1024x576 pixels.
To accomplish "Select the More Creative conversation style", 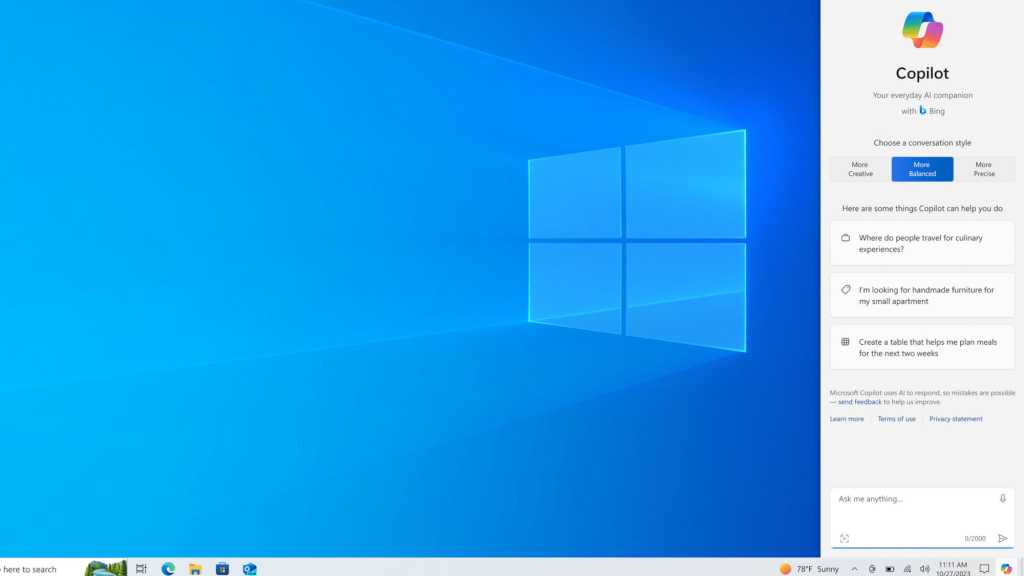I will point(859,169).
